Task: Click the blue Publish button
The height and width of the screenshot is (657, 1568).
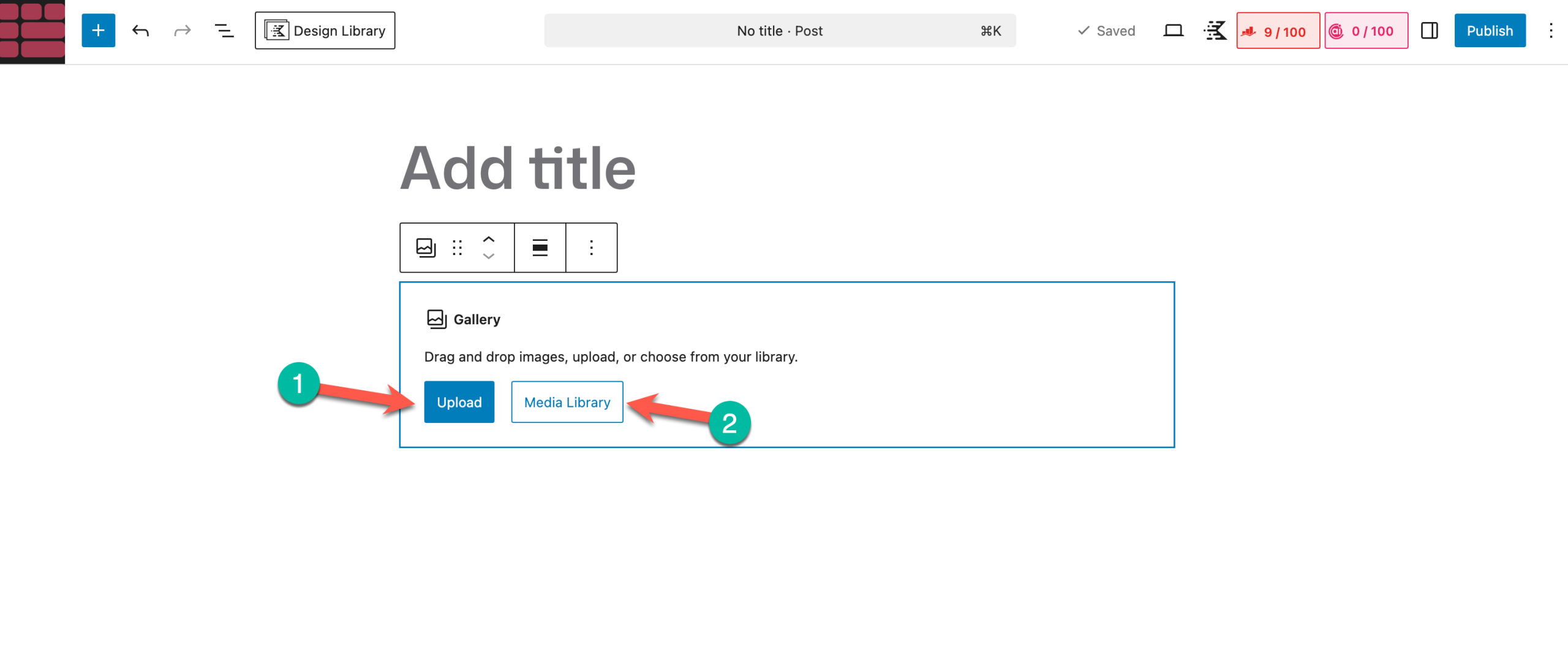Action: click(x=1490, y=31)
